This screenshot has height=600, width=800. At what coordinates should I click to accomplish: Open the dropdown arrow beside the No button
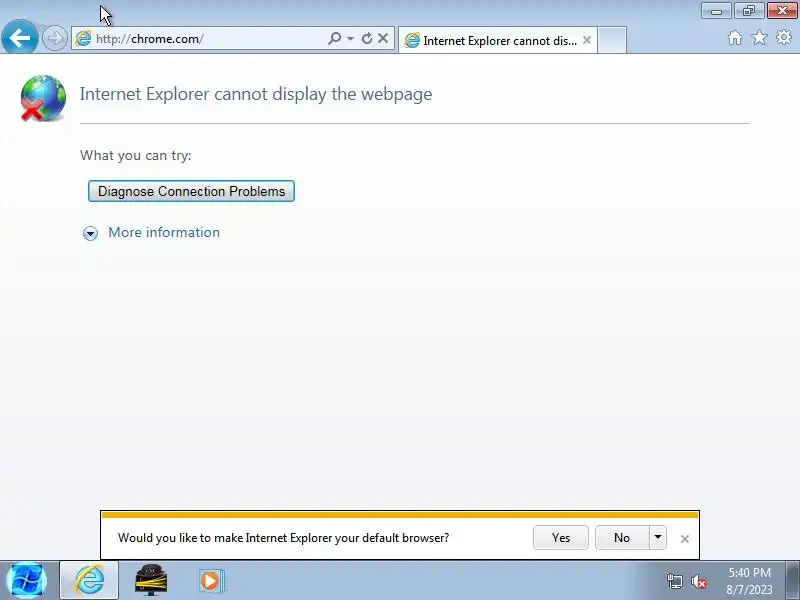pos(658,538)
